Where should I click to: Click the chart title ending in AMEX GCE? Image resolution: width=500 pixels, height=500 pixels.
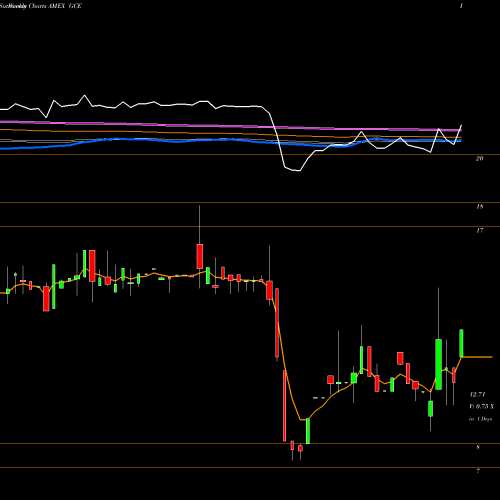[41, 6]
